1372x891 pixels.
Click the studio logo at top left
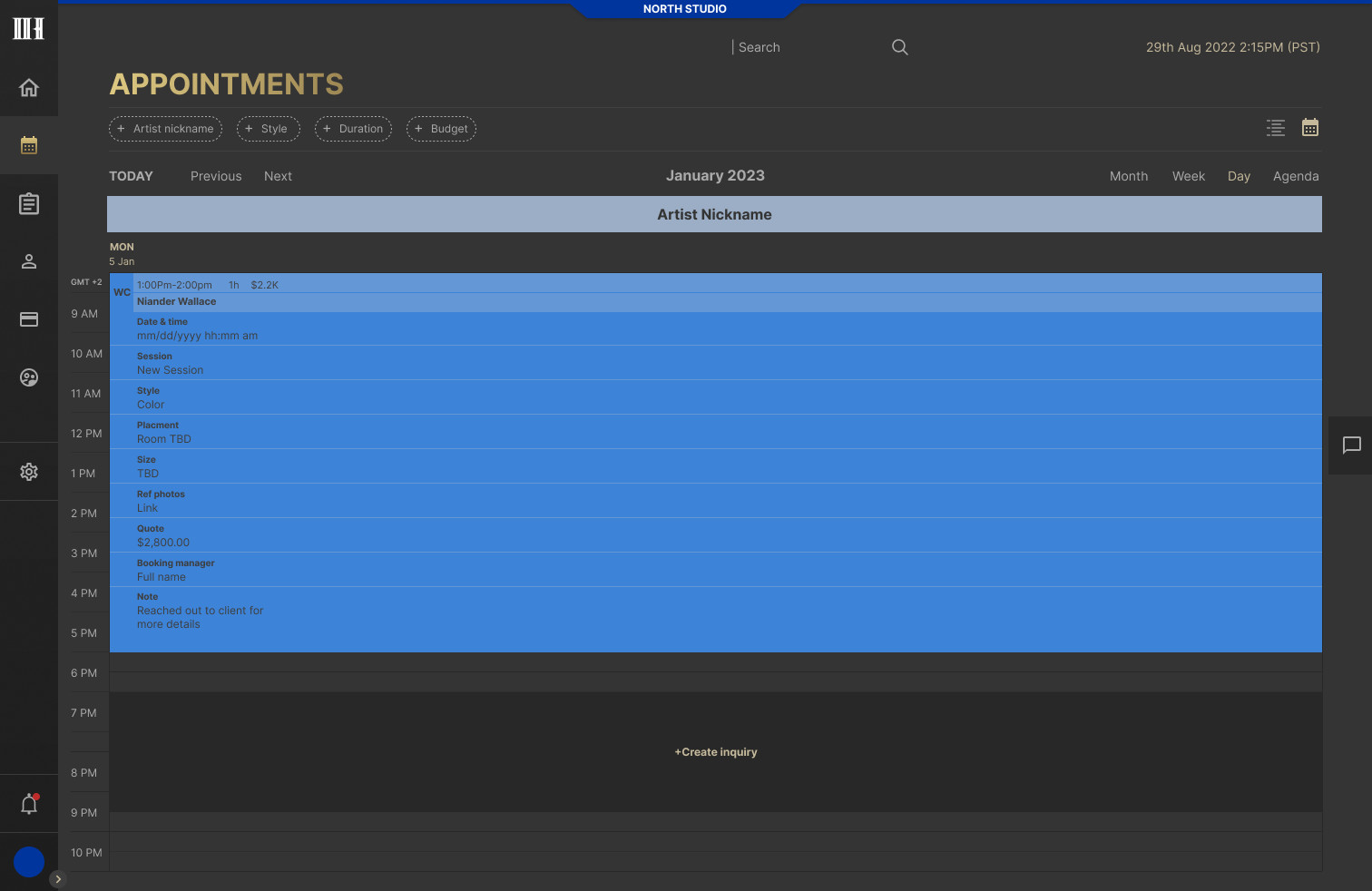(x=28, y=28)
